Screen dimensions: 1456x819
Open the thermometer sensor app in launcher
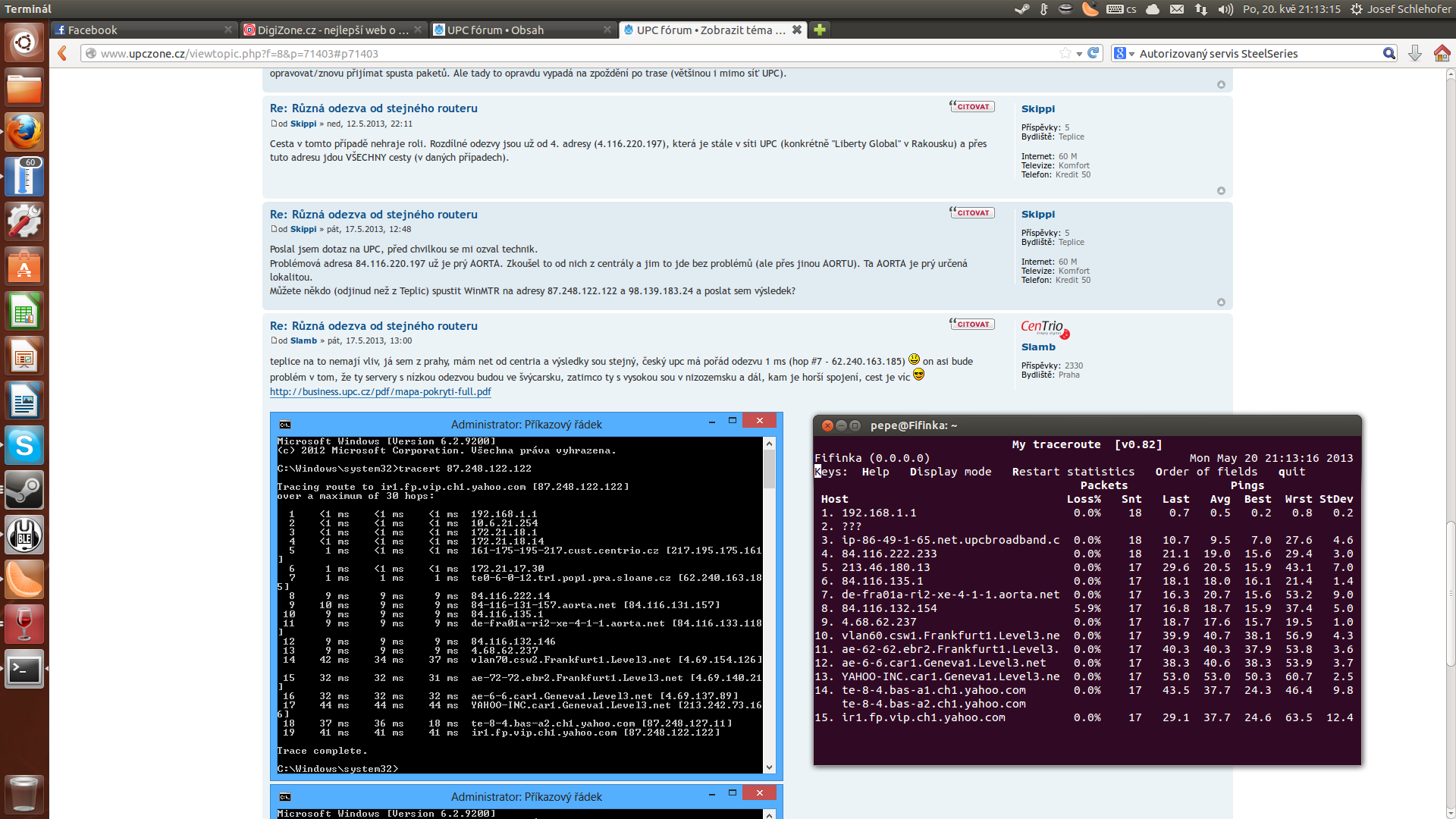24,177
